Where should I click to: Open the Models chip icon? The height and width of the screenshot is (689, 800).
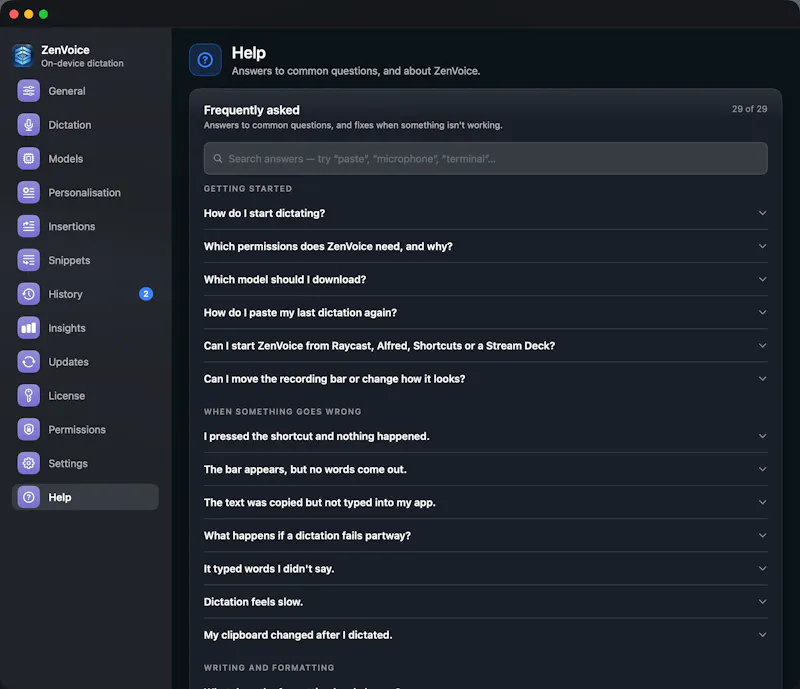pos(29,159)
